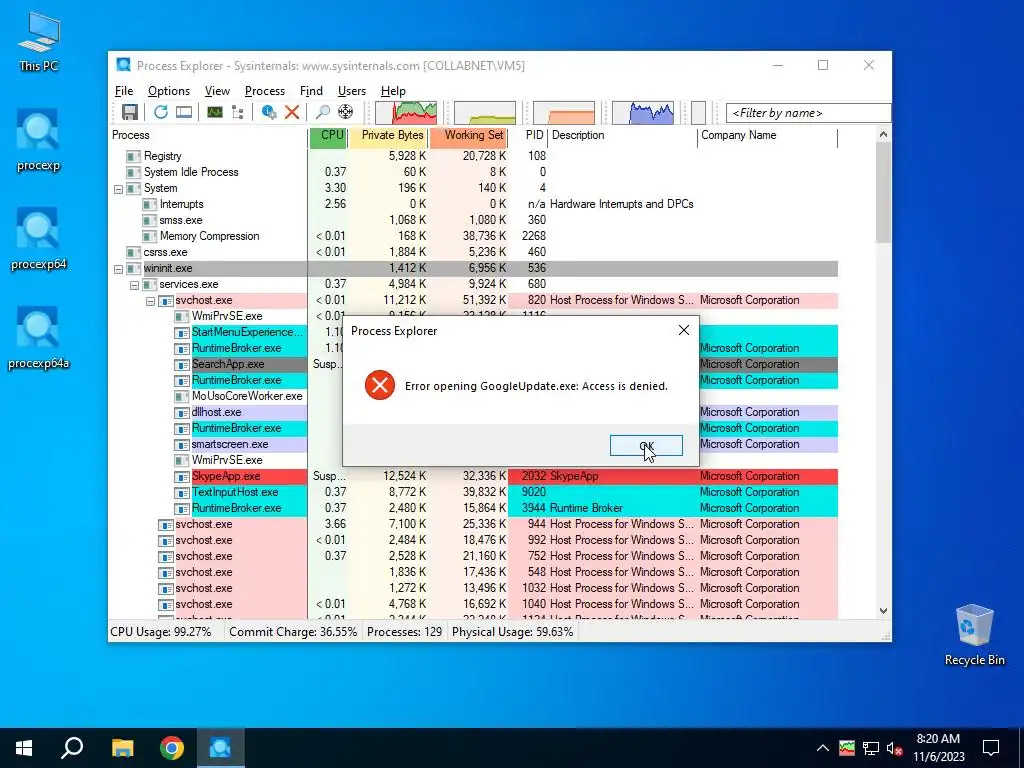Click the orange physical memory mini graph
The height and width of the screenshot is (768, 1024).
point(564,112)
